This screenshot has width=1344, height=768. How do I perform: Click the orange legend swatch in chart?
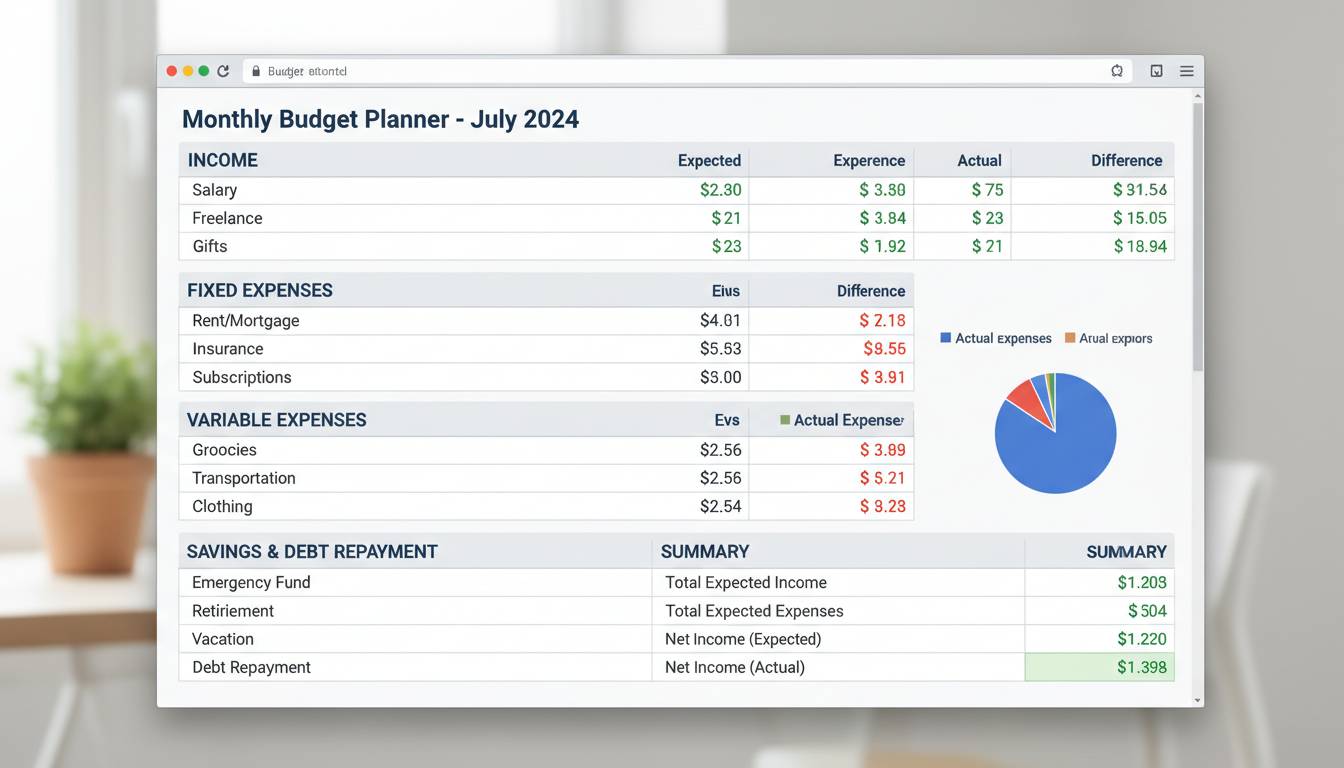pyautogui.click(x=1070, y=338)
